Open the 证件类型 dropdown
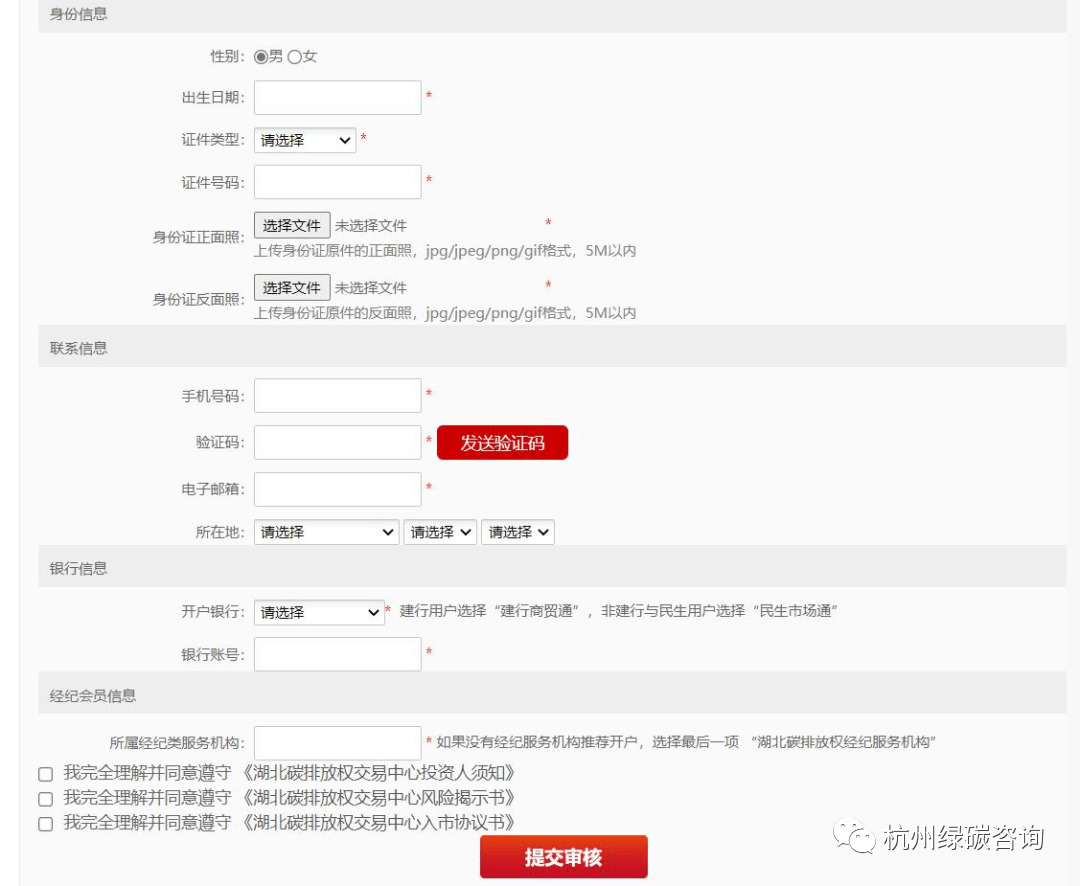The image size is (1080, 886). point(306,140)
